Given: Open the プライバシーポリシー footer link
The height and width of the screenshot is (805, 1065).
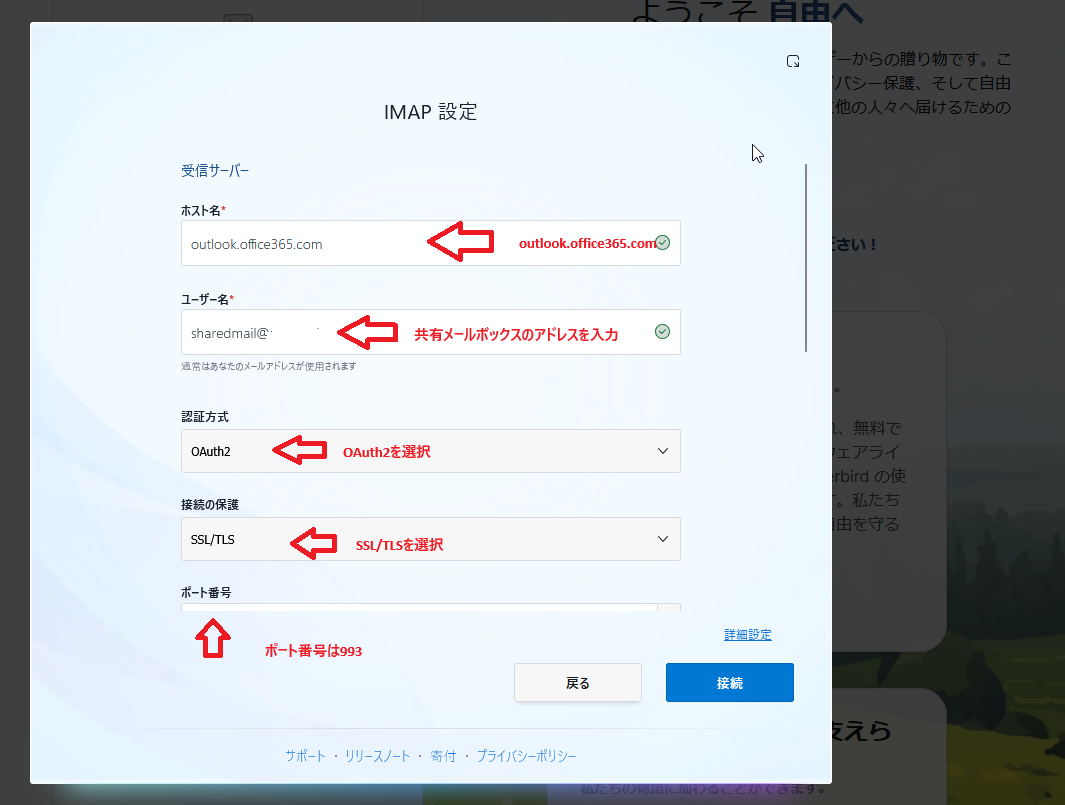Looking at the screenshot, I should (526, 756).
